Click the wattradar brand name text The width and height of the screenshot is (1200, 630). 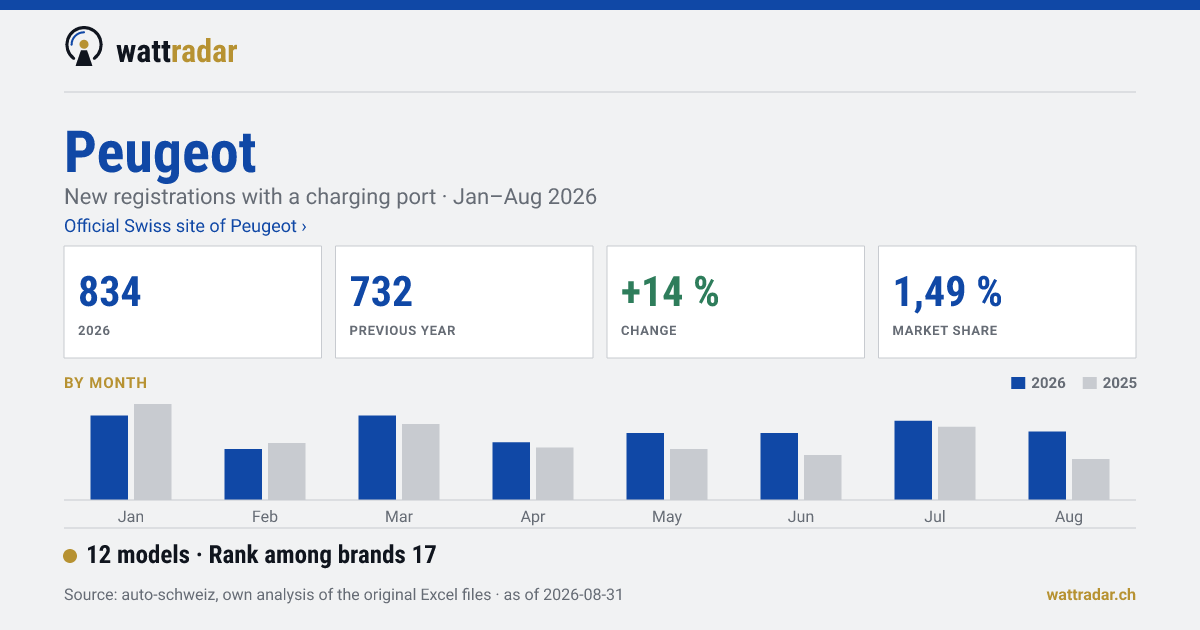pos(176,50)
